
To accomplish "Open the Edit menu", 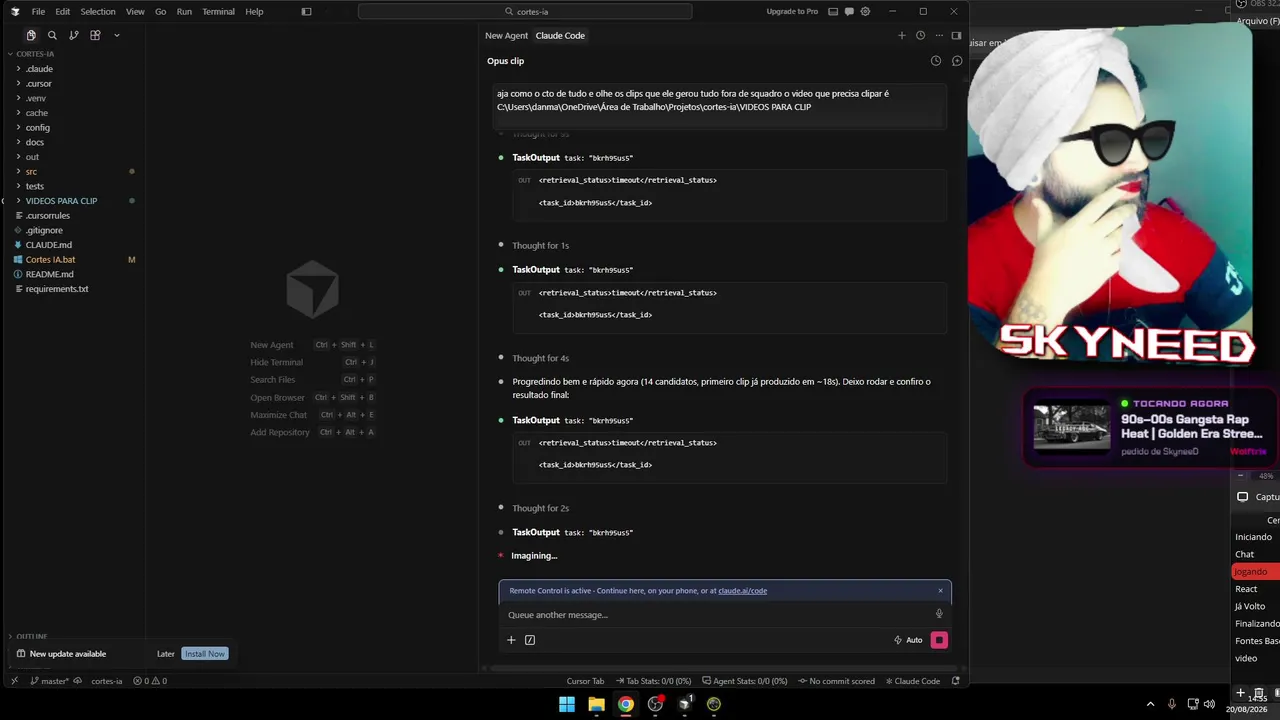I will pos(63,12).
